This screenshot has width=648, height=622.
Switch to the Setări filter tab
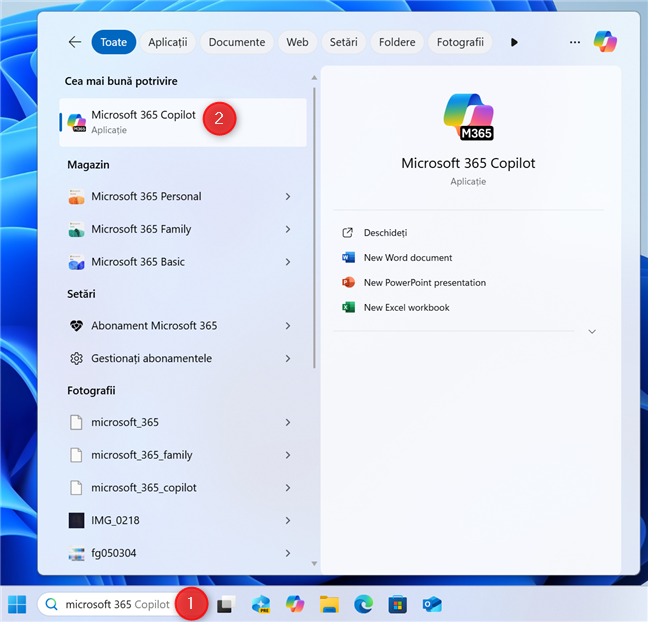(343, 42)
